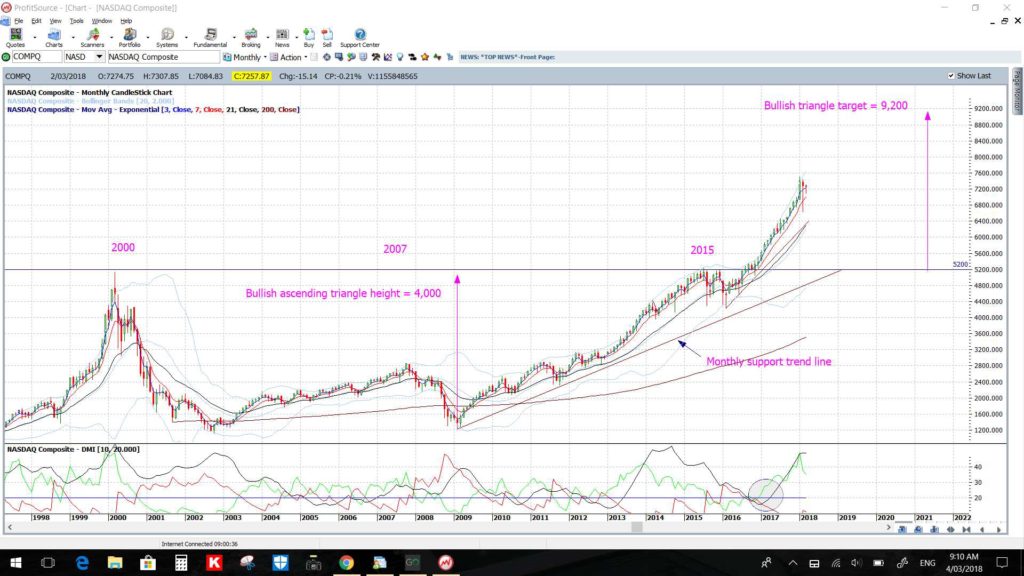This screenshot has height=576, width=1024.
Task: Open the Window menu
Action: (101, 21)
